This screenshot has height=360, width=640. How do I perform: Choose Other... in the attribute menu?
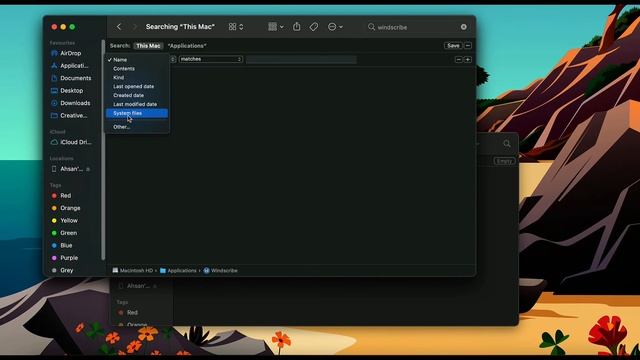137,127
